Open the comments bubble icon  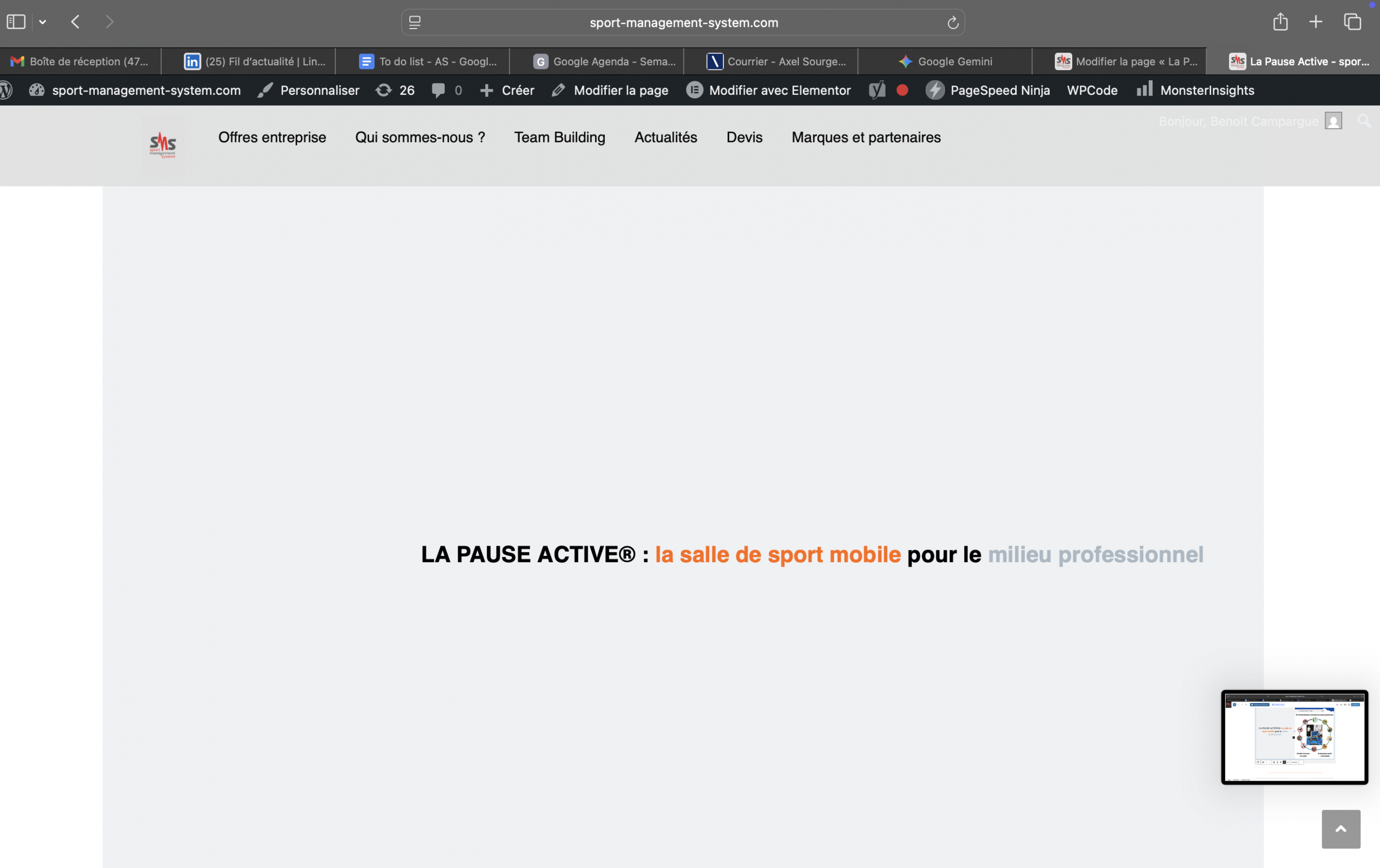coord(439,90)
